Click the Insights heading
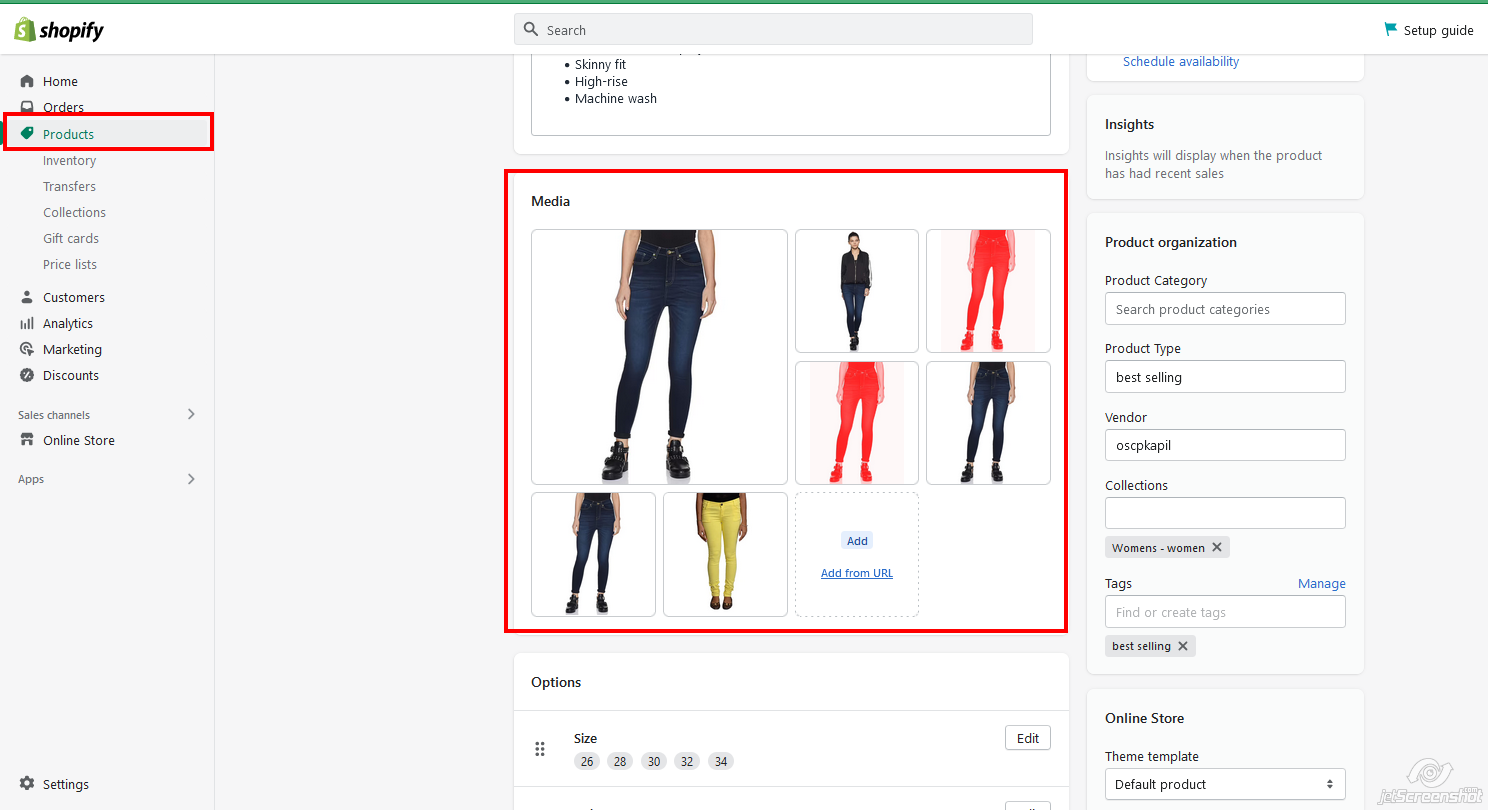The height and width of the screenshot is (810, 1488). coord(1129,124)
